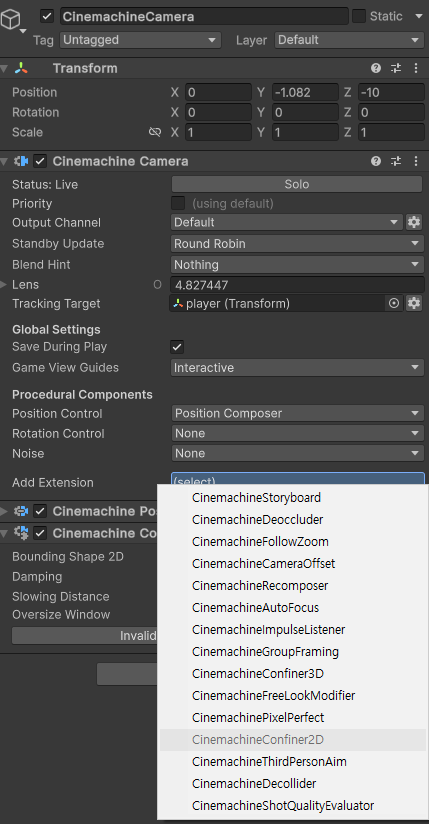This screenshot has width=429, height=824.
Task: Select CinemachineFreeLookModifier extension
Action: pos(293,696)
